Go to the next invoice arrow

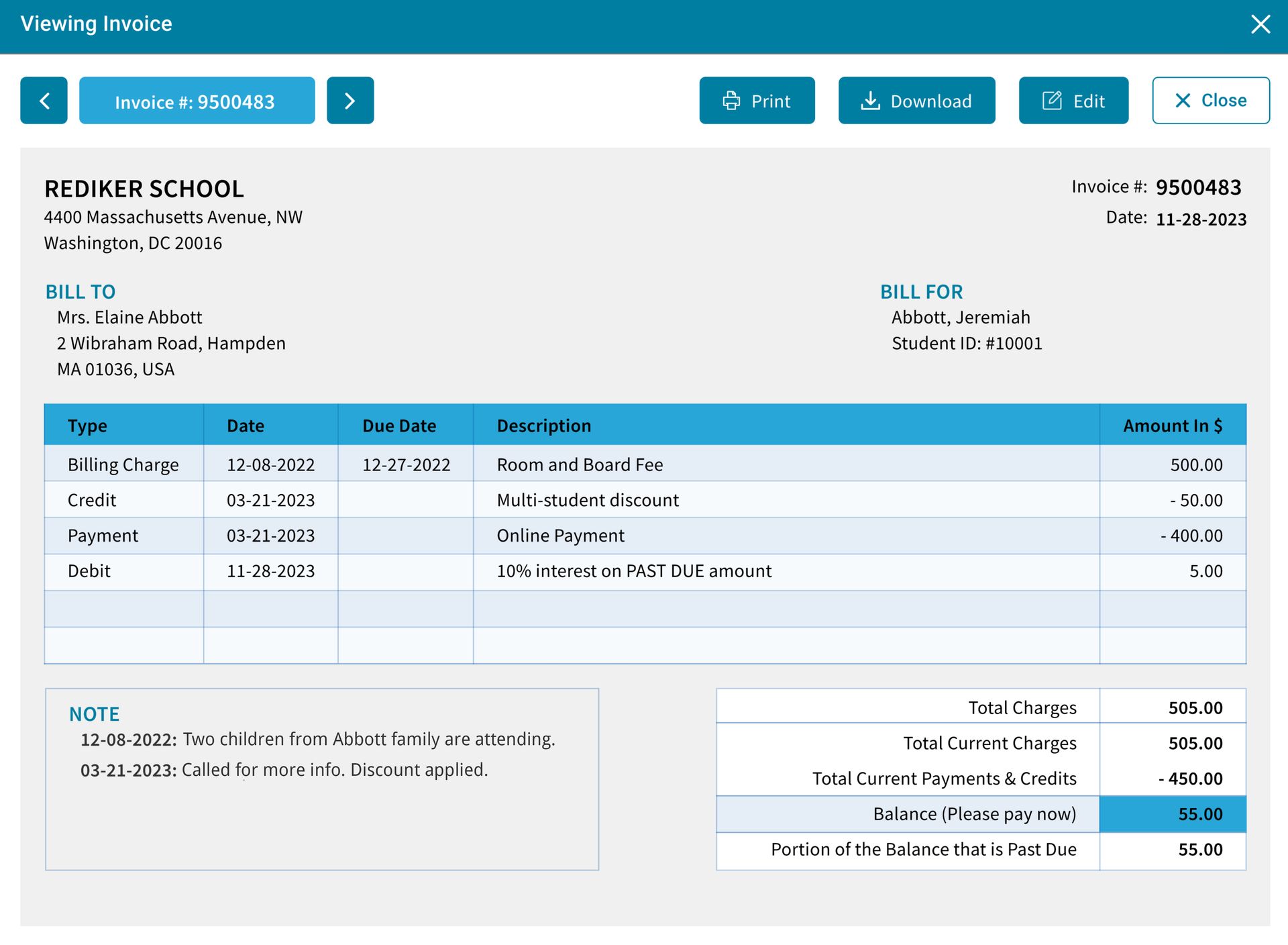tap(350, 101)
